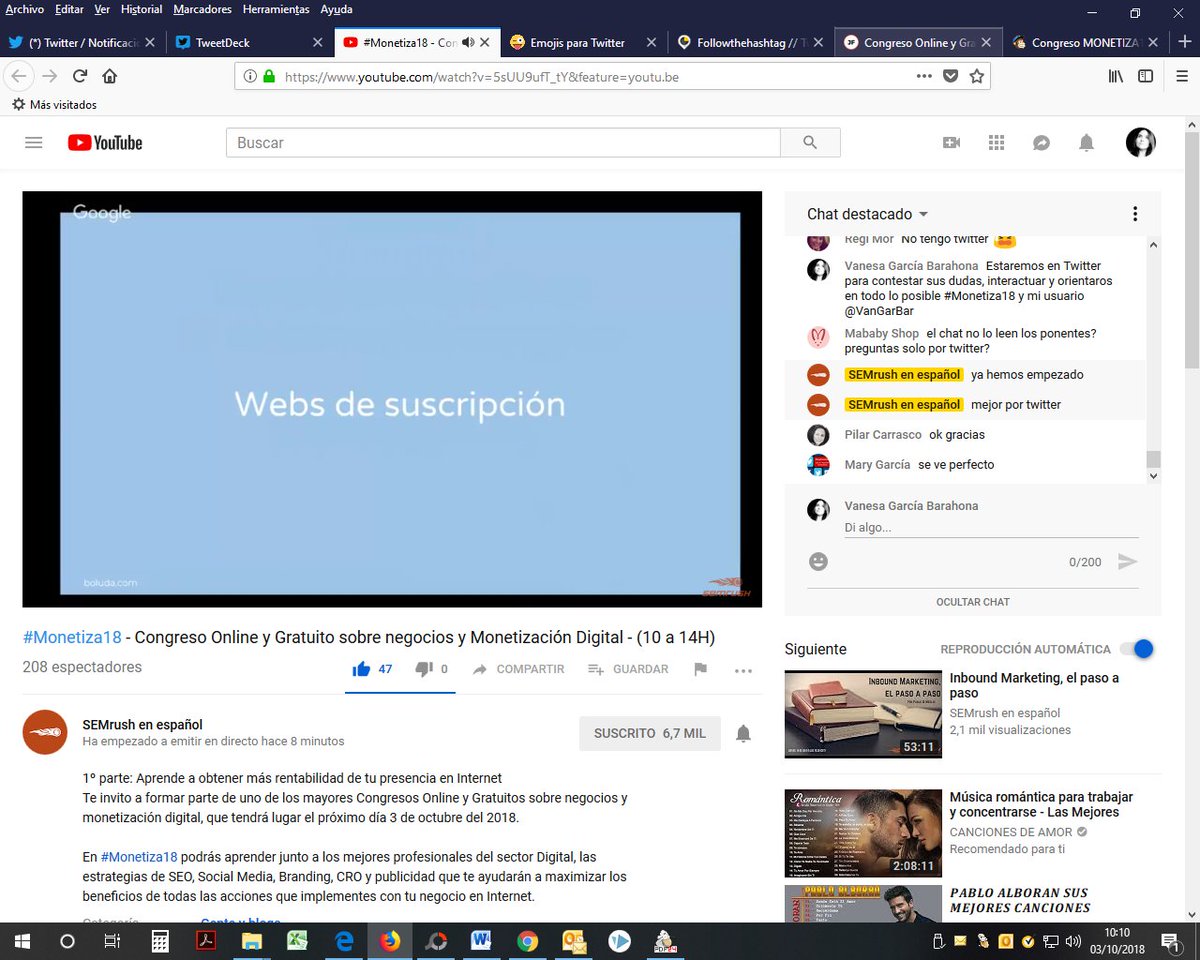The height and width of the screenshot is (960, 1200).
Task: Open the Firefox application menu
Action: [x=1180, y=76]
